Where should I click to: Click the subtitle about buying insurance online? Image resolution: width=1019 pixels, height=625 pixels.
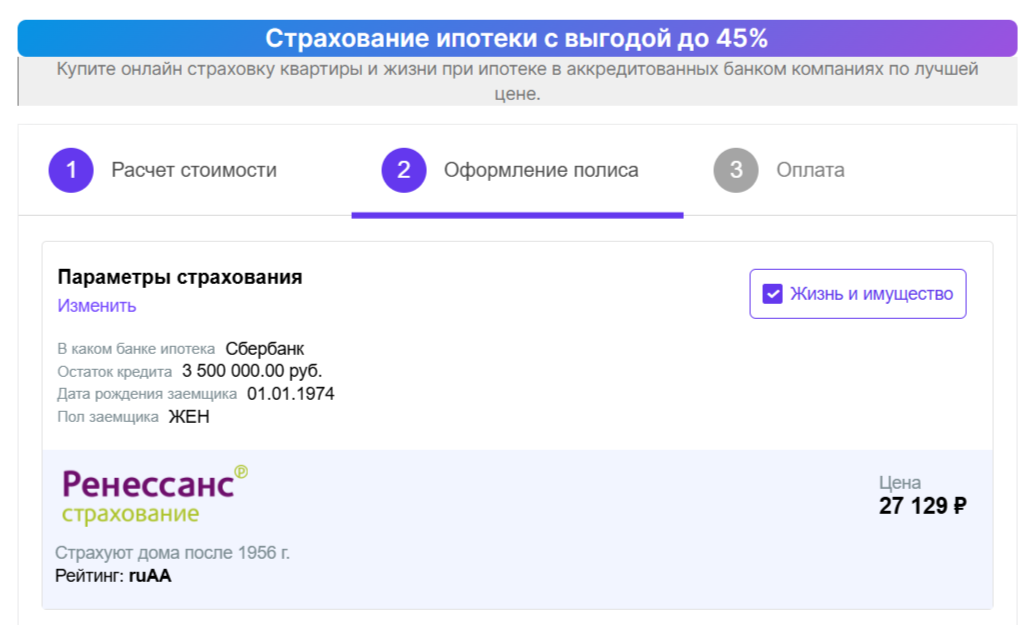517,81
